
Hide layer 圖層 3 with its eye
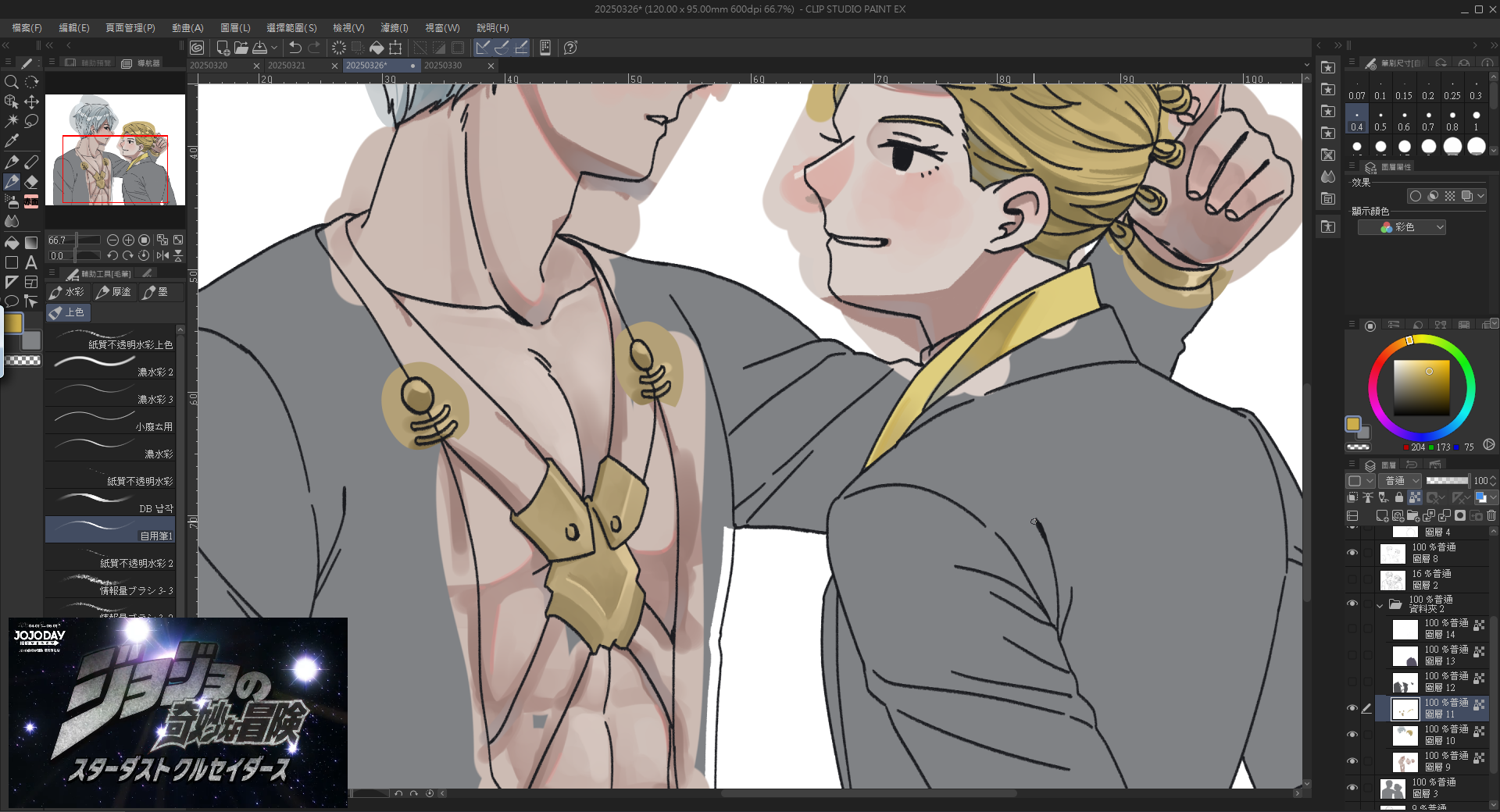coord(1352,788)
